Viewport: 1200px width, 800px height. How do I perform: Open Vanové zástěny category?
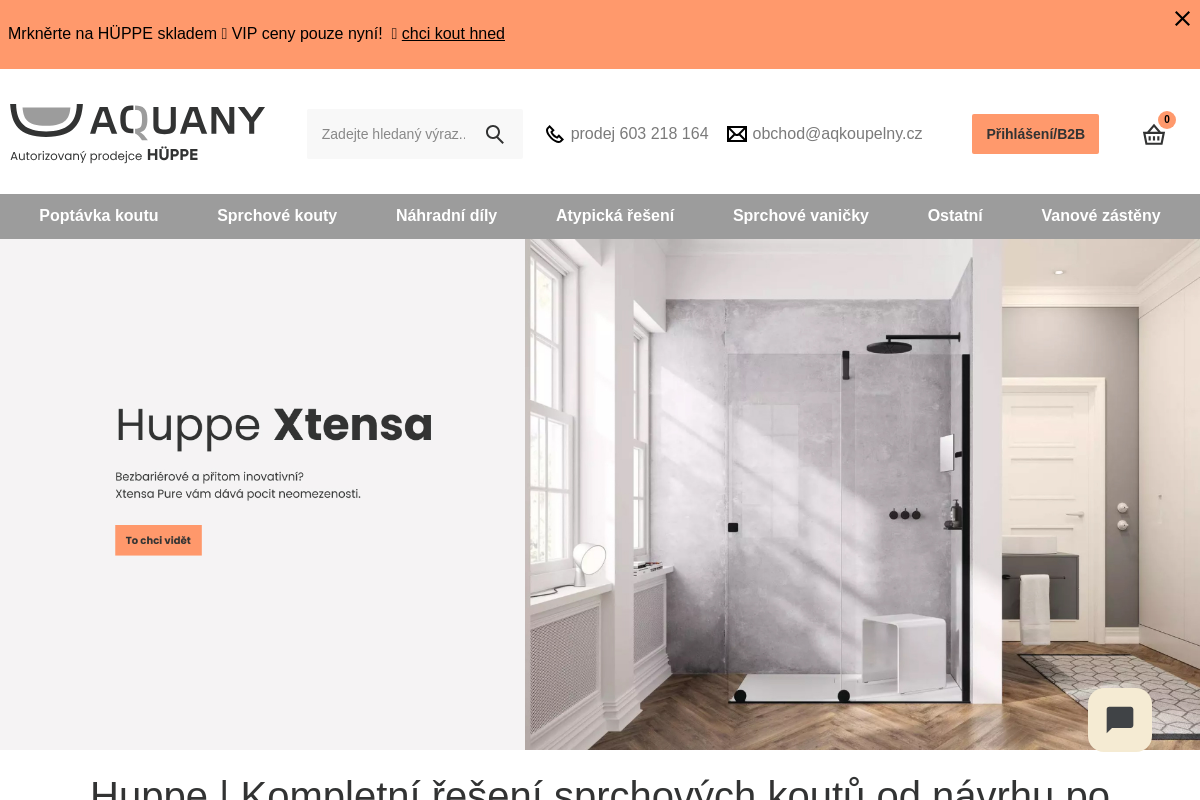[x=1101, y=216]
